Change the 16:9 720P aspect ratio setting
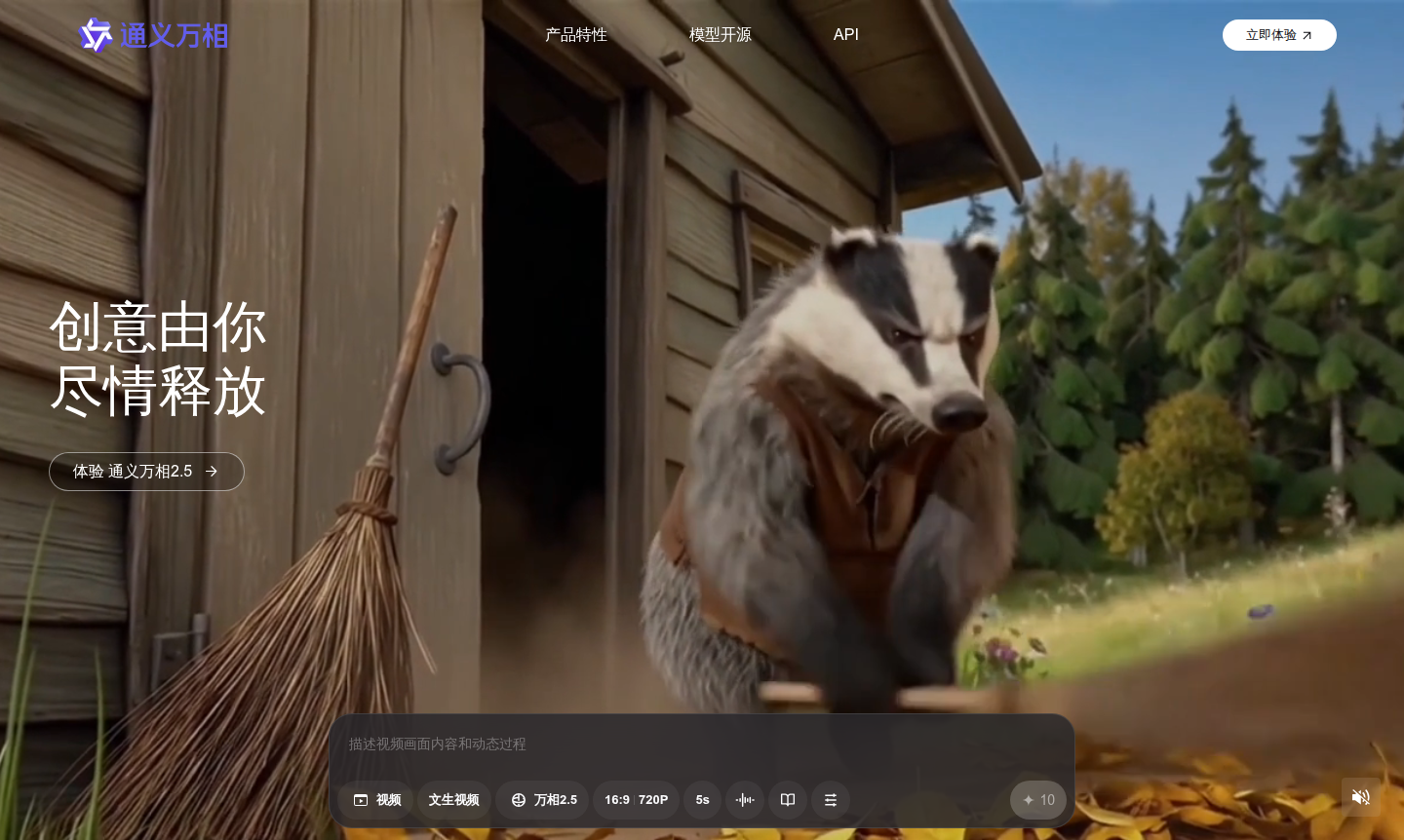The width and height of the screenshot is (1404, 840). click(x=636, y=800)
